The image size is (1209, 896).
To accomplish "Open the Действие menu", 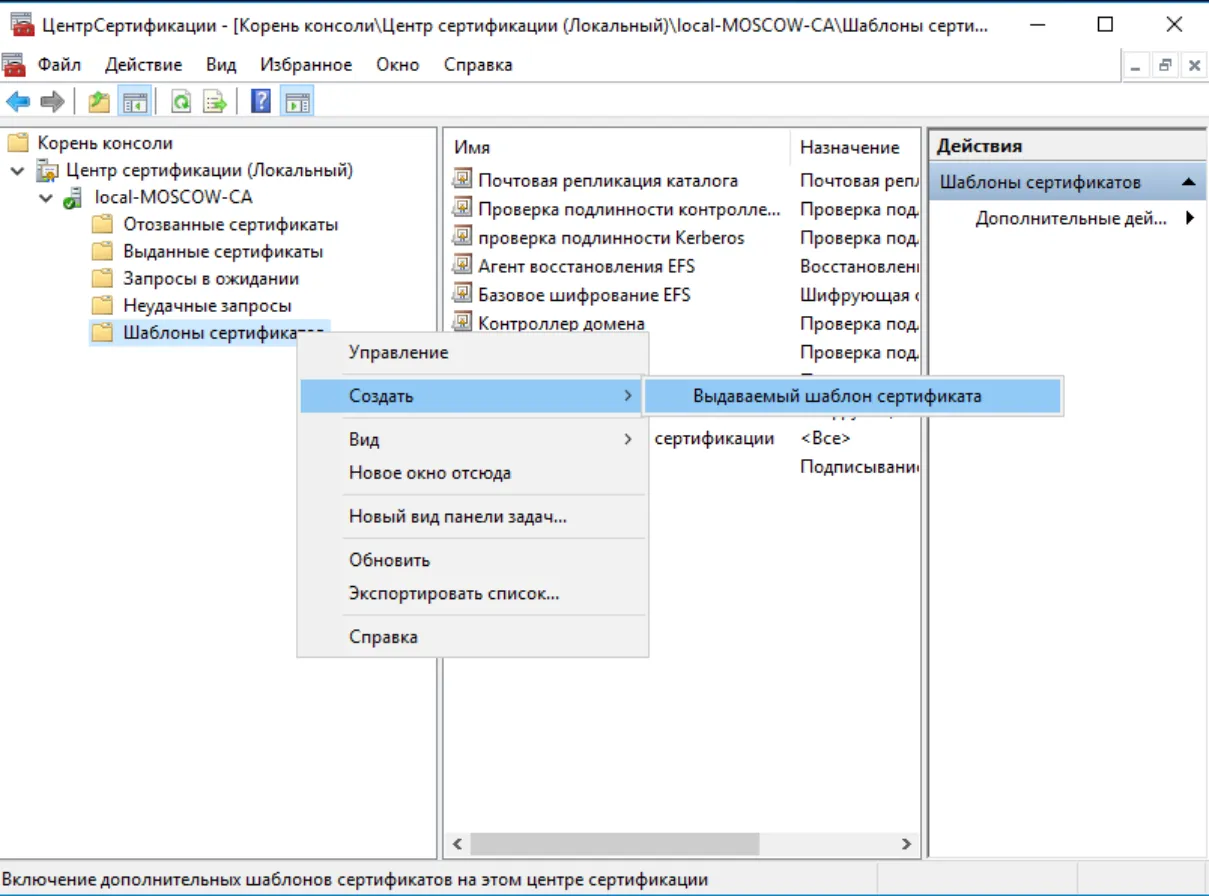I will click(143, 65).
